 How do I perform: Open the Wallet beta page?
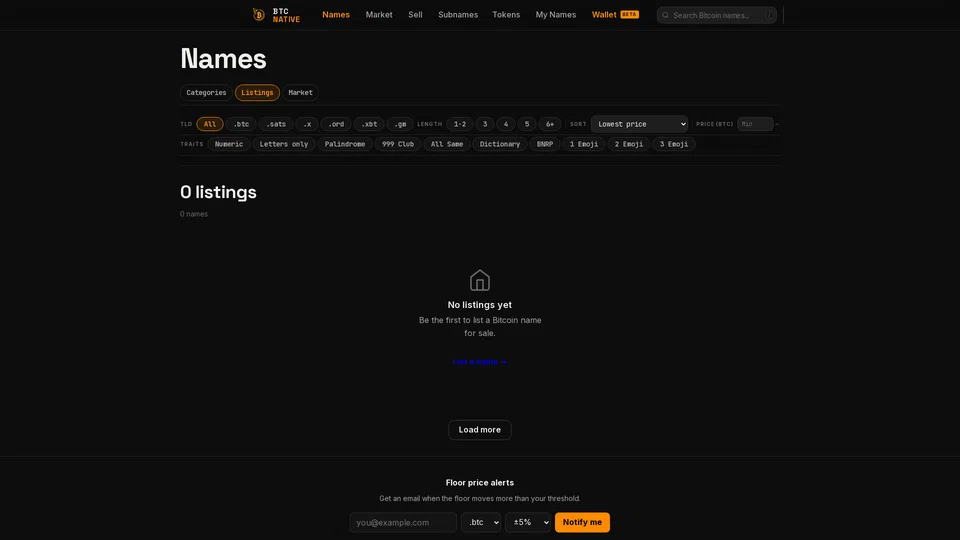615,15
